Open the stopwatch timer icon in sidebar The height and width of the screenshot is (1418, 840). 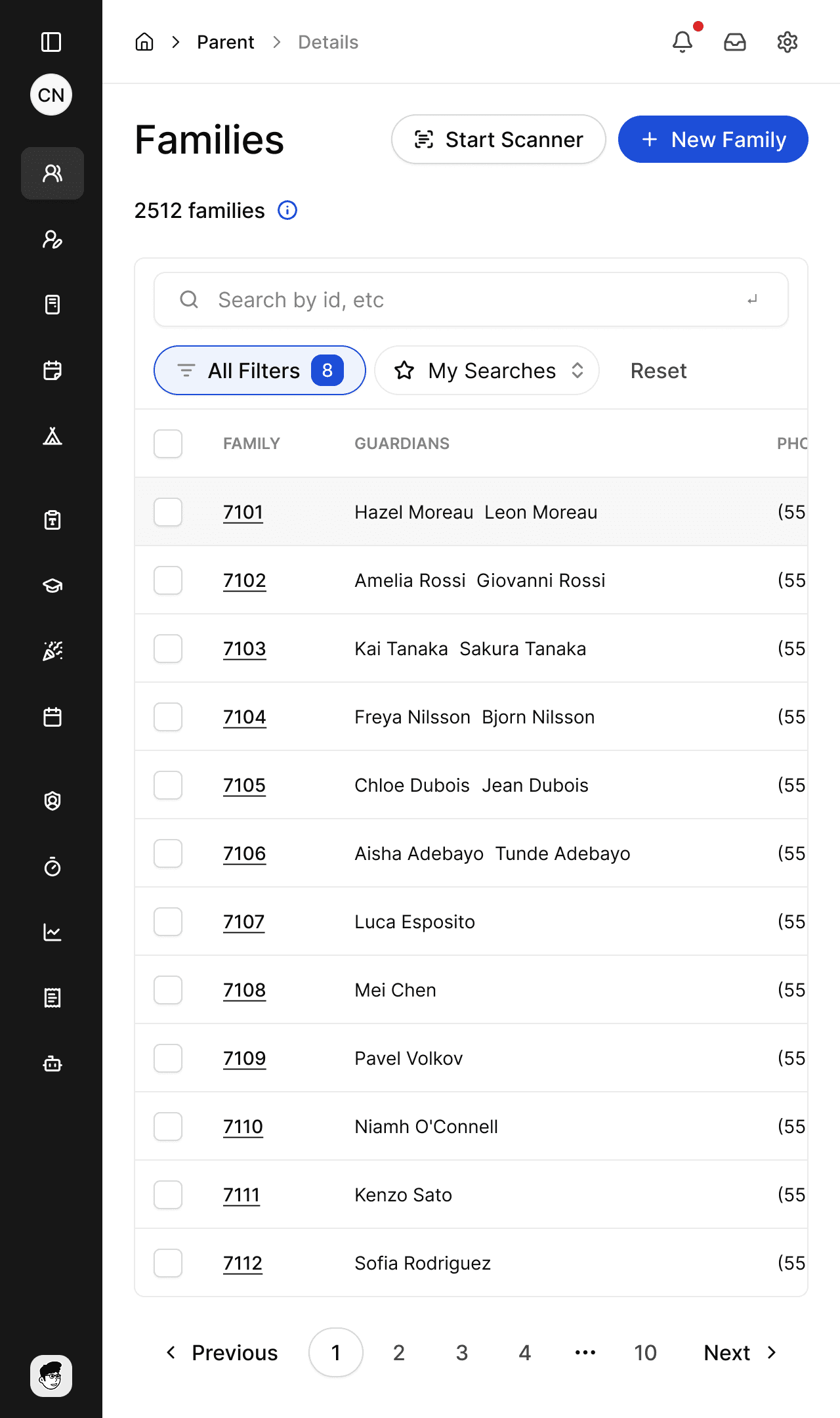52,867
